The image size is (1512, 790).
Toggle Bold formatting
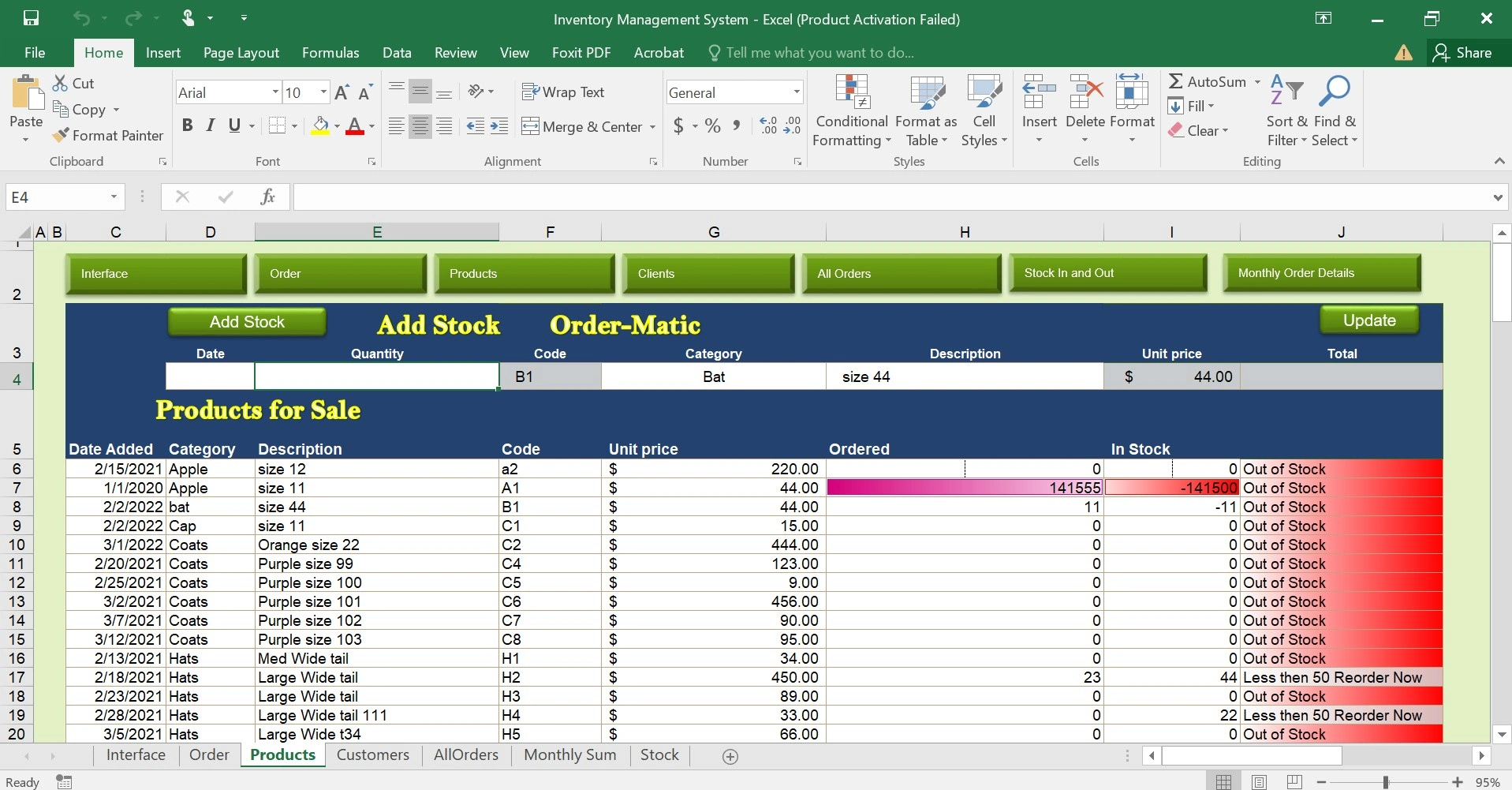(187, 125)
